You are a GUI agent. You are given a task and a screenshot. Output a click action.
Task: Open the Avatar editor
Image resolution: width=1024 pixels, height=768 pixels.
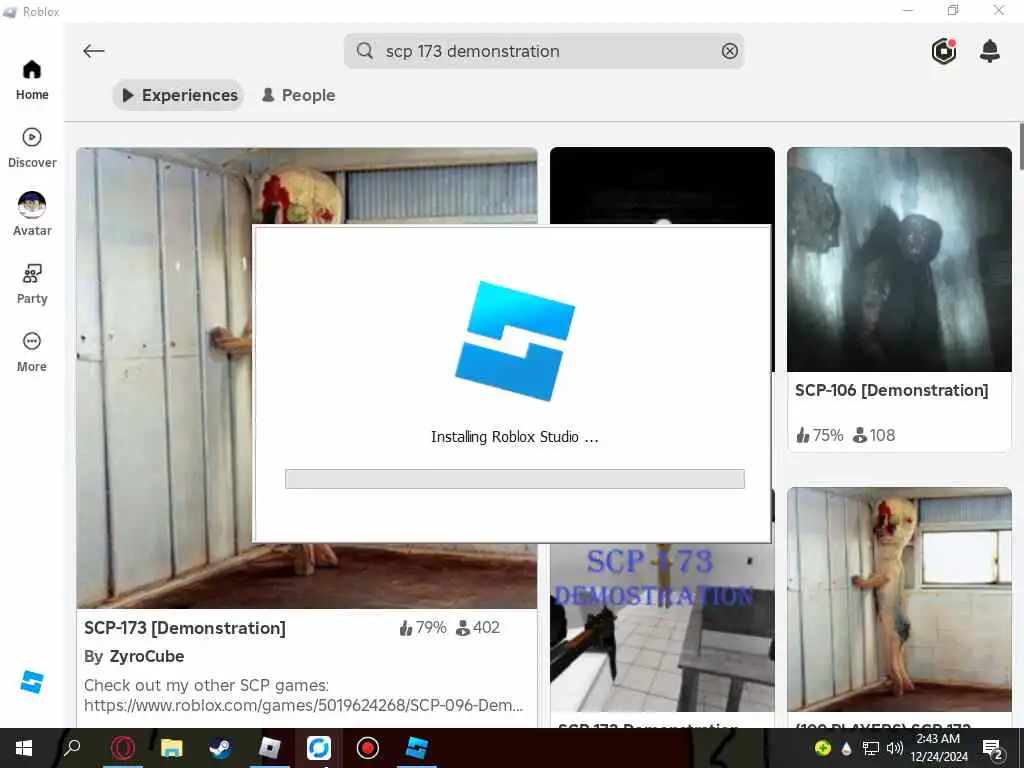(32, 215)
